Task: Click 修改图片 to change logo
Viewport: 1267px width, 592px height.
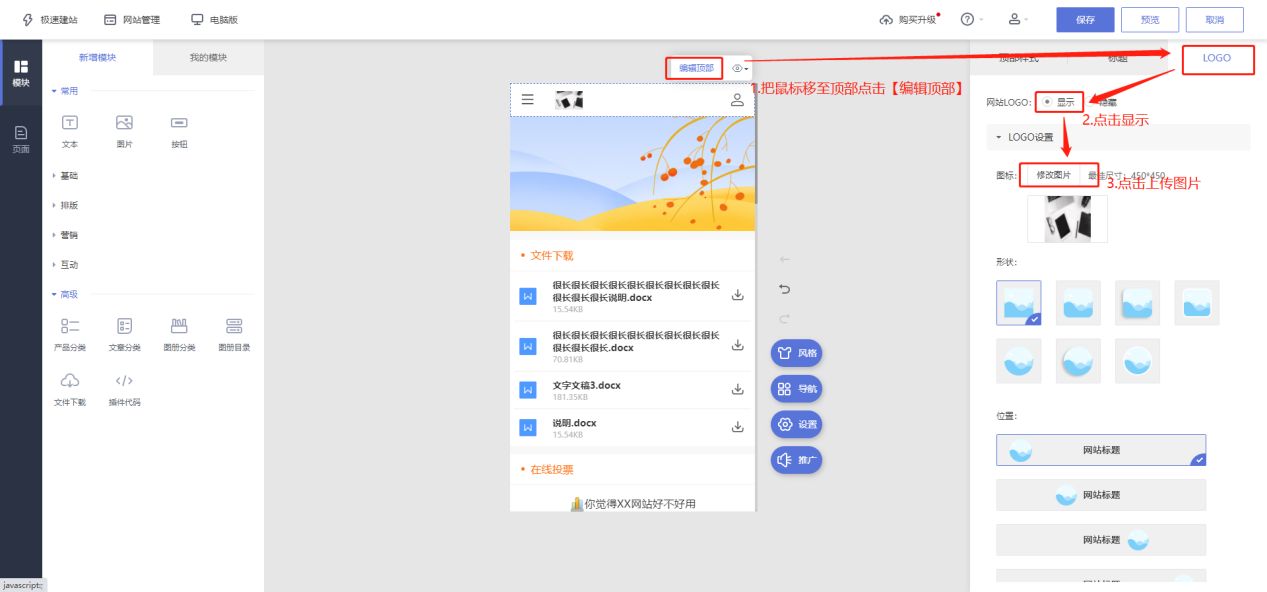Action: (x=1053, y=175)
